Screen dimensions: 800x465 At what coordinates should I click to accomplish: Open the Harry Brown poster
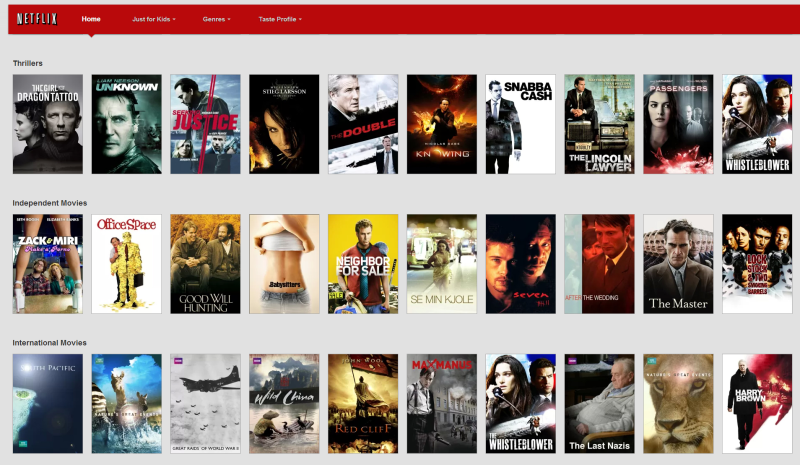click(x=757, y=404)
